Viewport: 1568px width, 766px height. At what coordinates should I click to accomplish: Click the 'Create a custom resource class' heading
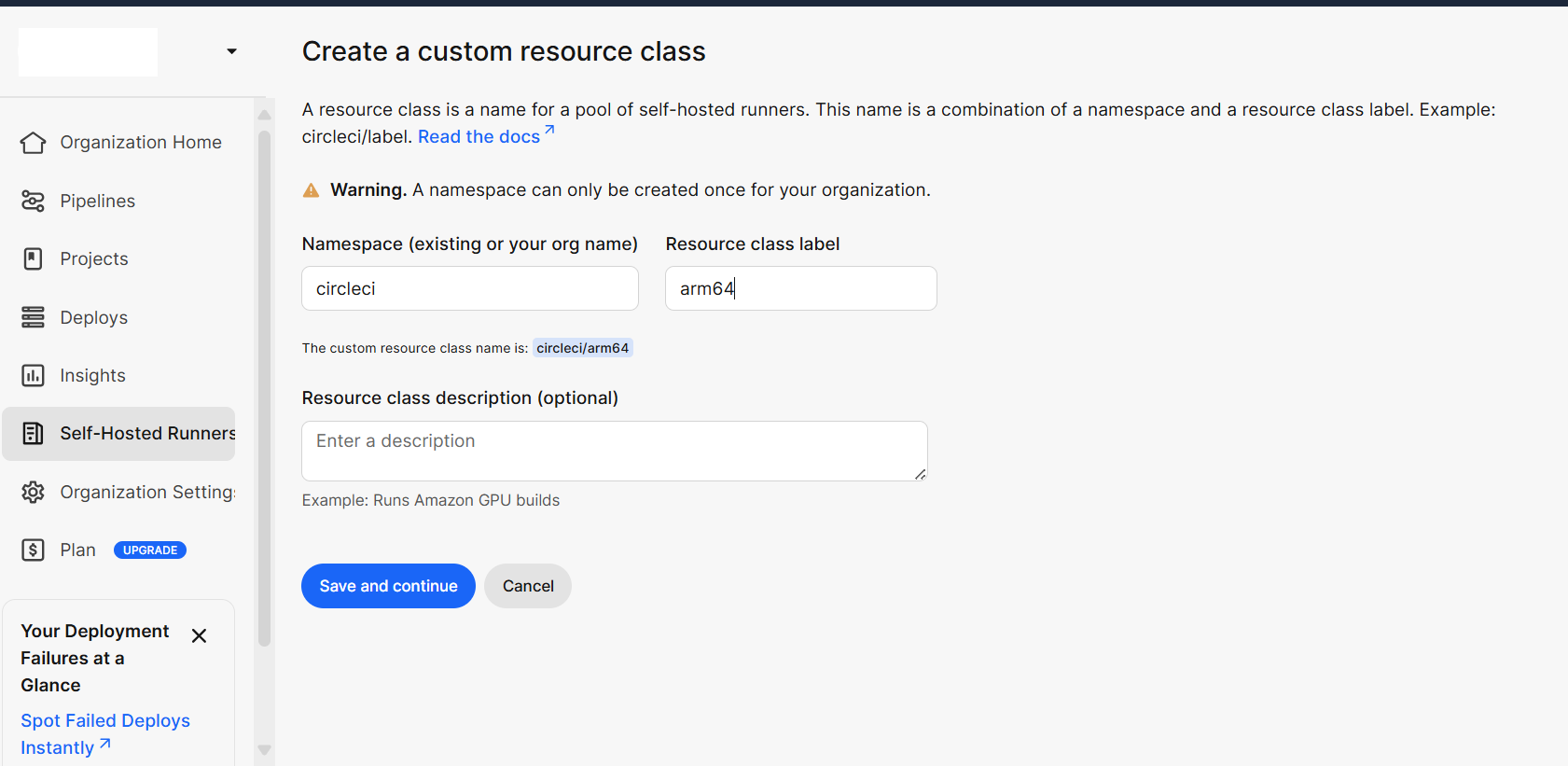pyautogui.click(x=504, y=51)
